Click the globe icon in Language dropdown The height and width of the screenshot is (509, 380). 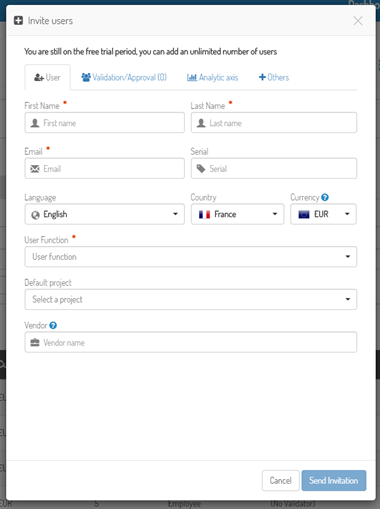click(x=35, y=215)
